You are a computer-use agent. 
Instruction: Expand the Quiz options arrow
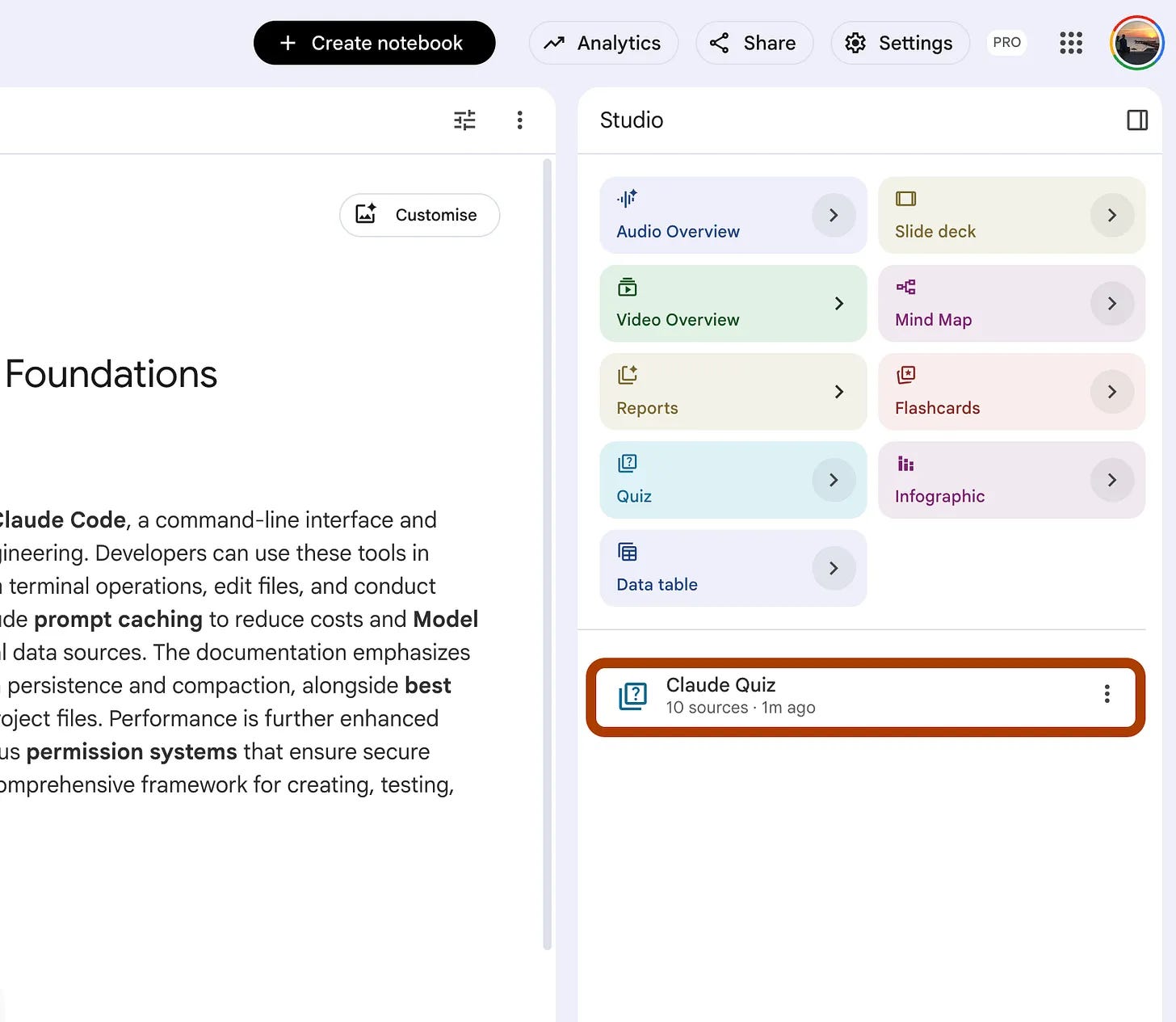[x=834, y=480]
